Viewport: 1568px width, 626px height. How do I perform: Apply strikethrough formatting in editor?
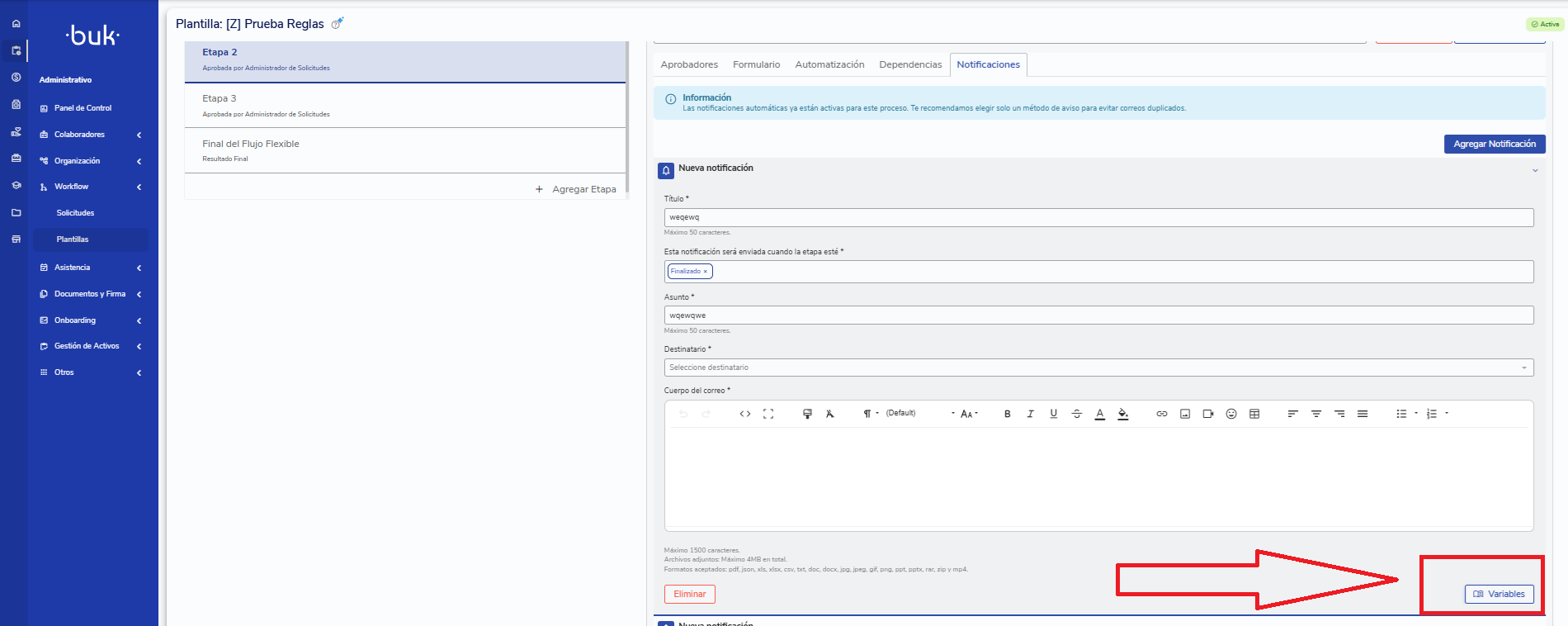click(1076, 414)
